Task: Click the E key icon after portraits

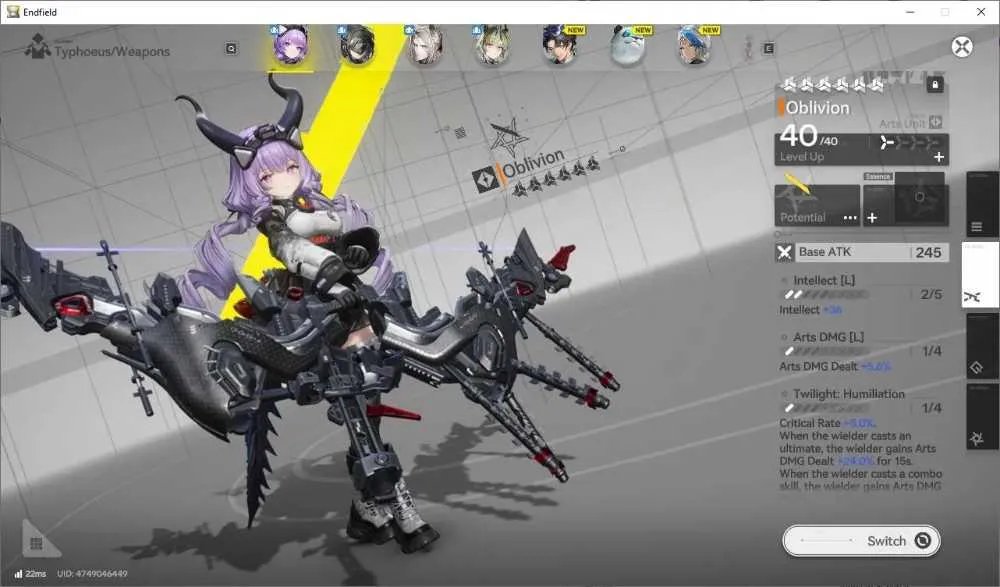Action: [768, 48]
